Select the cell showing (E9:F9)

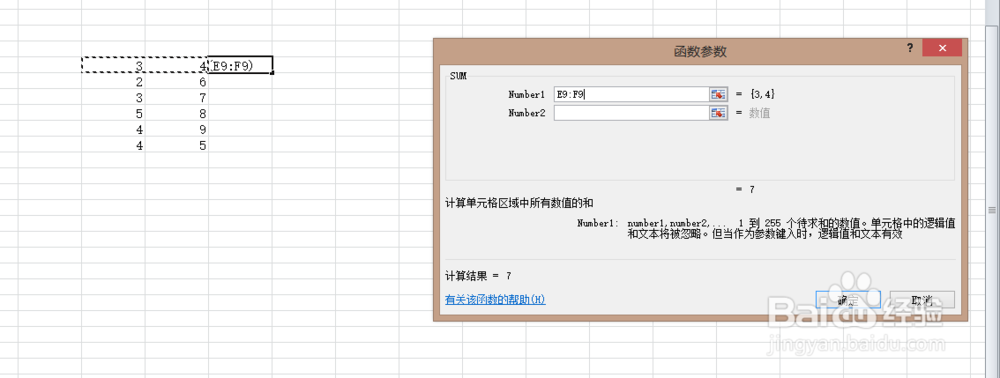pyautogui.click(x=240, y=65)
